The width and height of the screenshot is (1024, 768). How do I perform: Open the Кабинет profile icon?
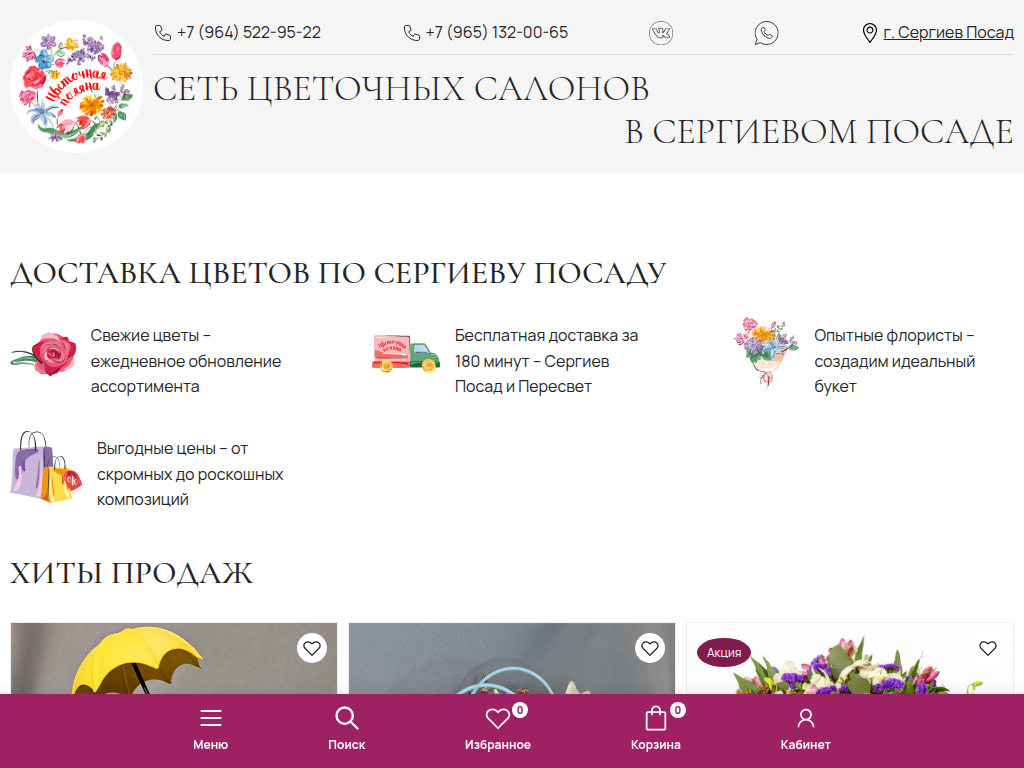pyautogui.click(x=805, y=717)
